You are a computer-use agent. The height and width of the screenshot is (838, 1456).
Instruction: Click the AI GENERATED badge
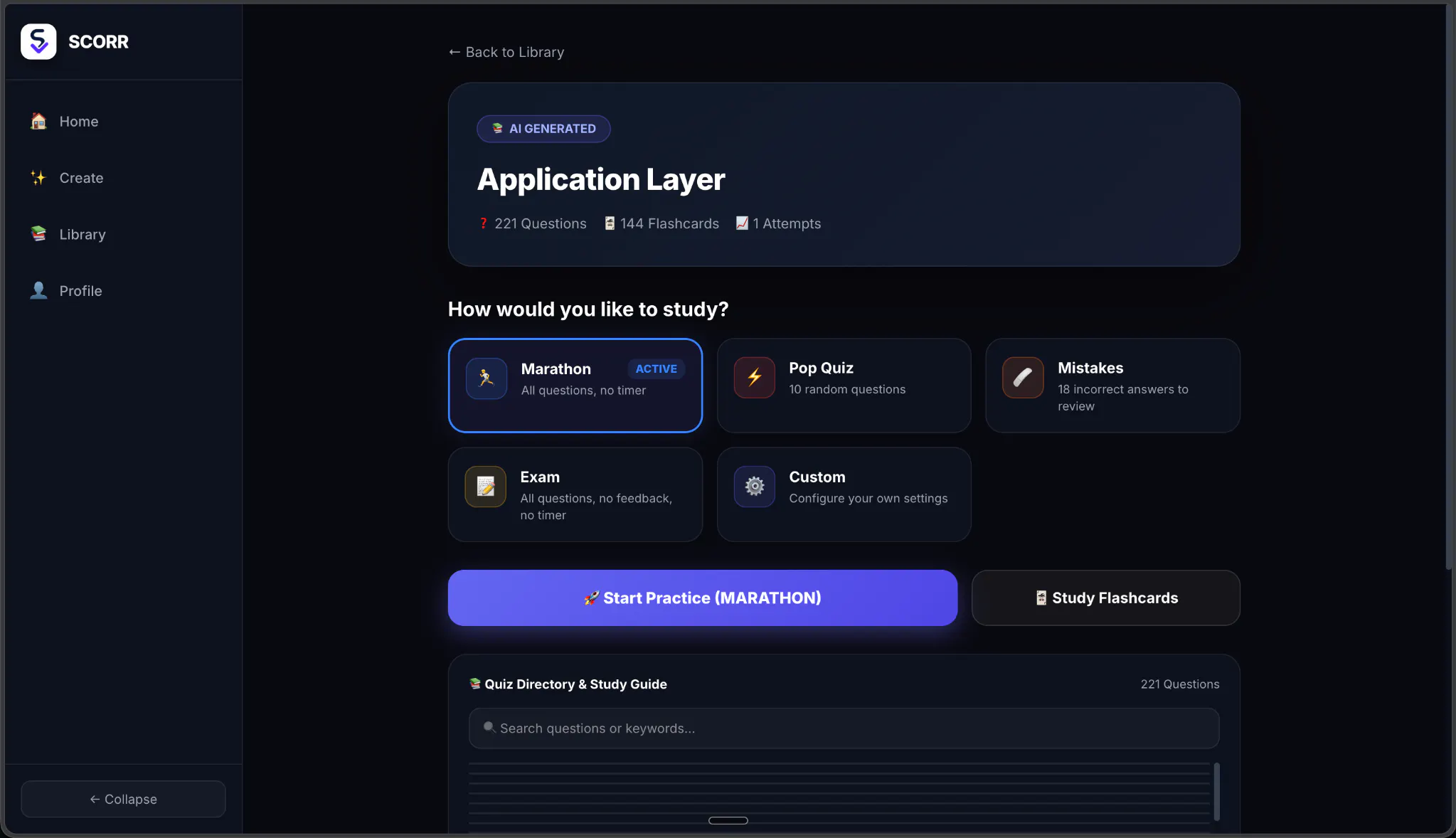[x=543, y=129]
